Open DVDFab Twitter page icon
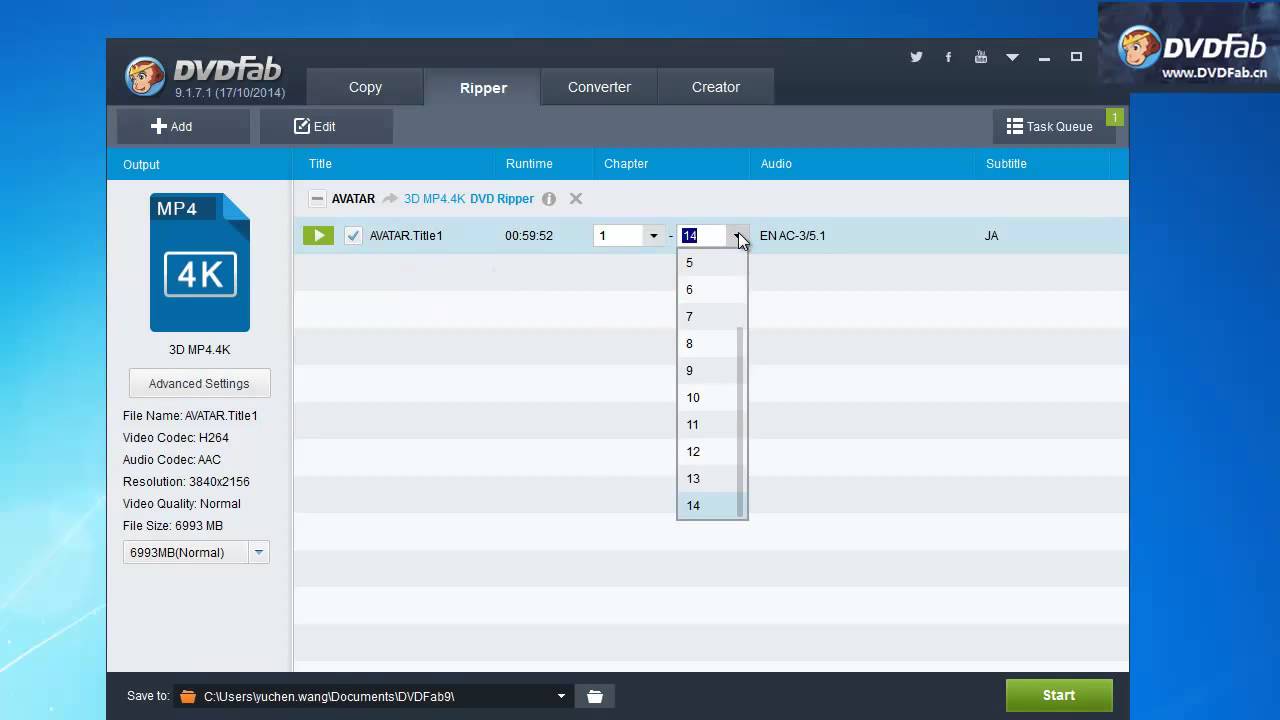The height and width of the screenshot is (720, 1280). pyautogui.click(x=916, y=57)
